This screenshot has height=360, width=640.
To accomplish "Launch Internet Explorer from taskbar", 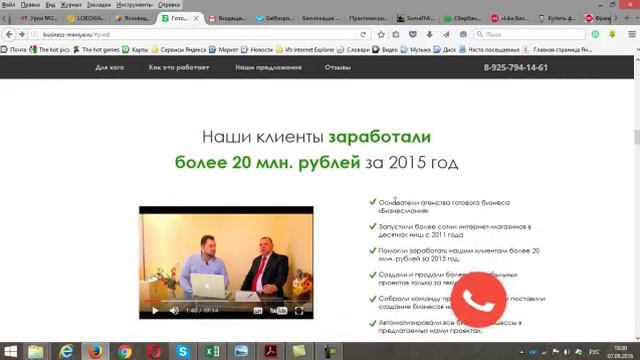I will coord(66,351).
